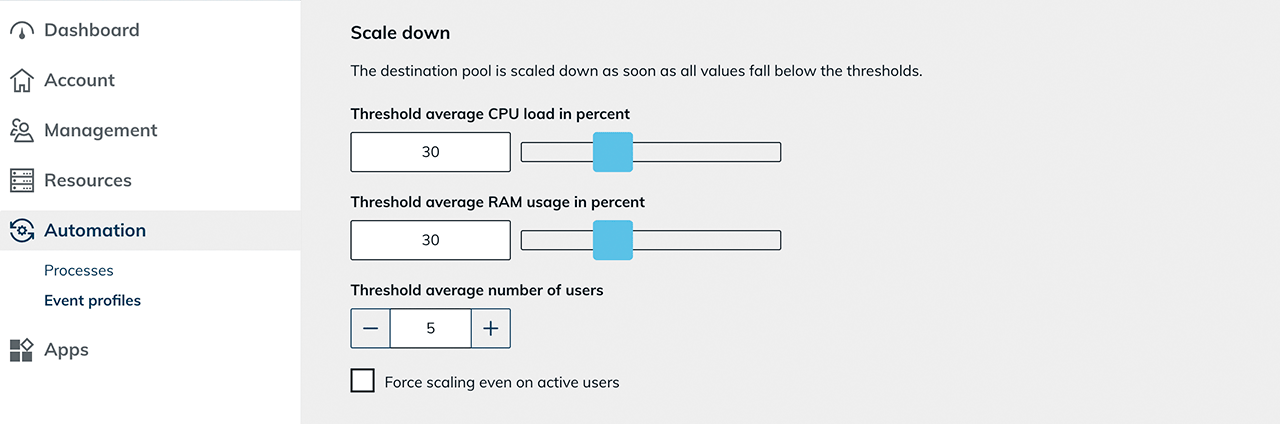1280x424 pixels.
Task: Enable Force scaling even on active users
Action: click(363, 382)
